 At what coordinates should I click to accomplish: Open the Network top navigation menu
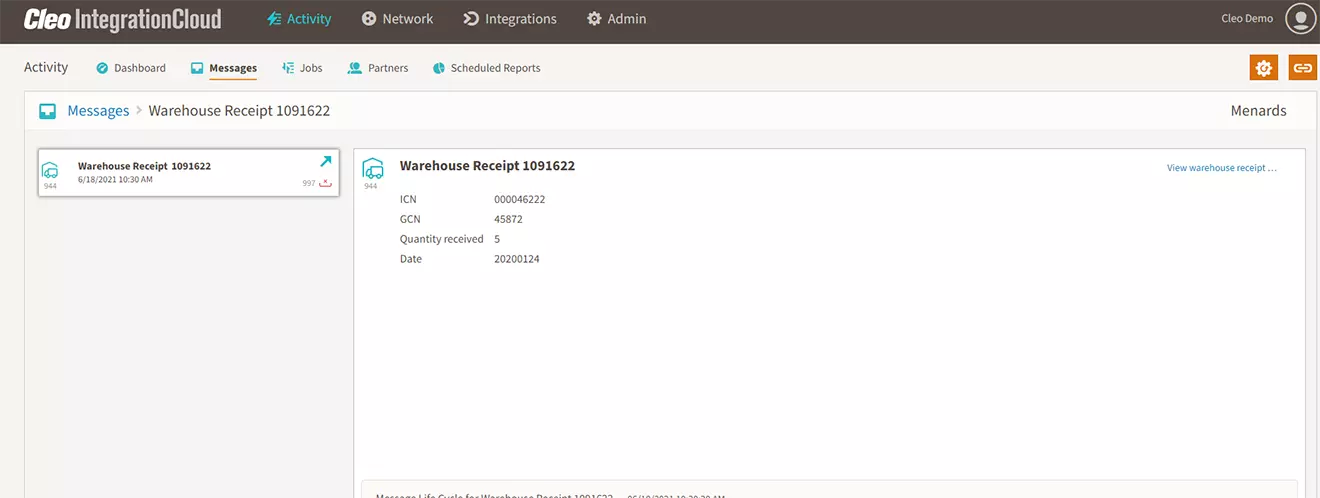[397, 19]
